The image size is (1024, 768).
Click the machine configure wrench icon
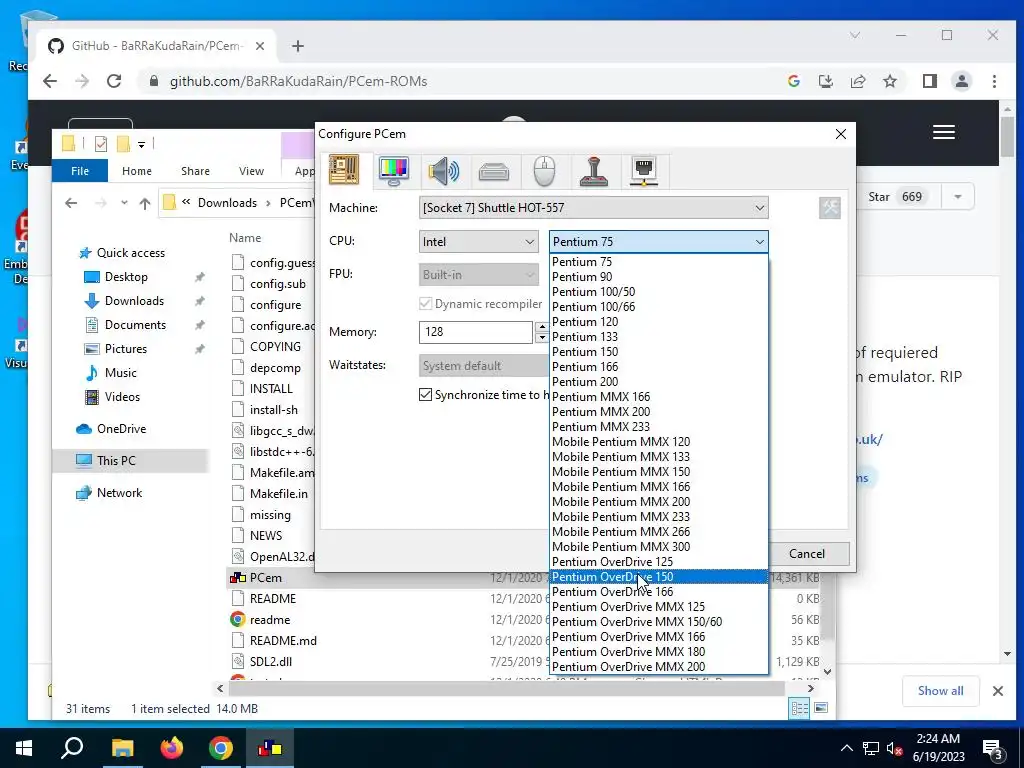pos(829,208)
